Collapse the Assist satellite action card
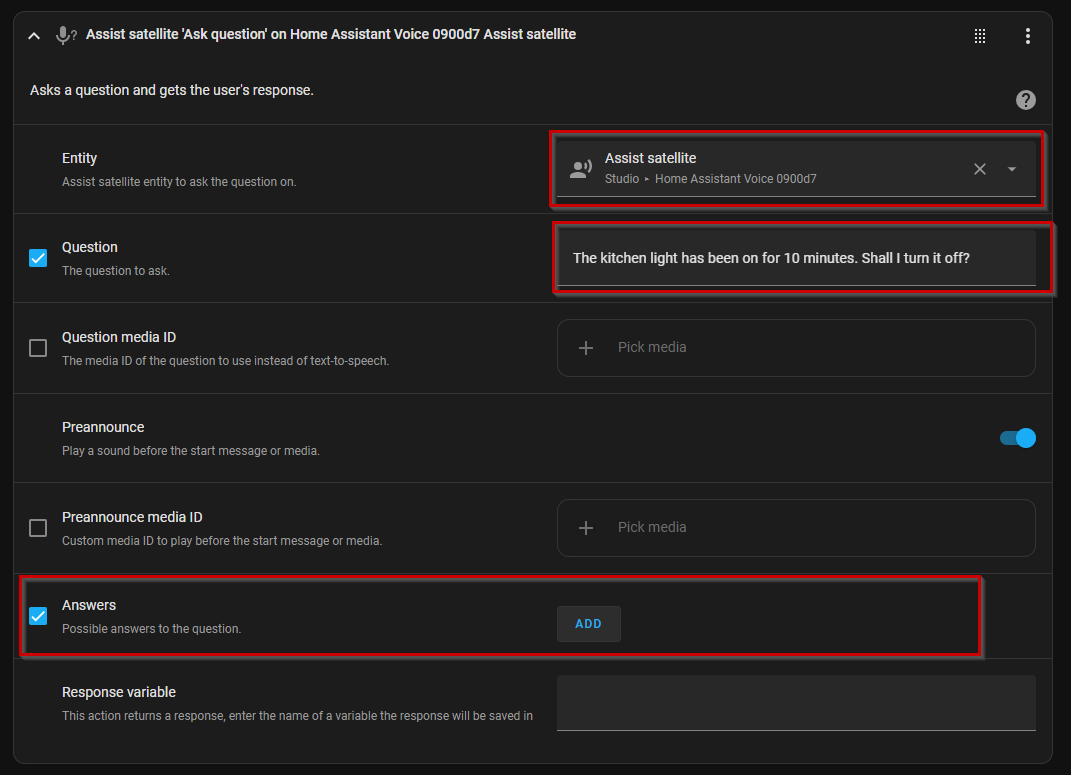The width and height of the screenshot is (1071, 775). (34, 36)
